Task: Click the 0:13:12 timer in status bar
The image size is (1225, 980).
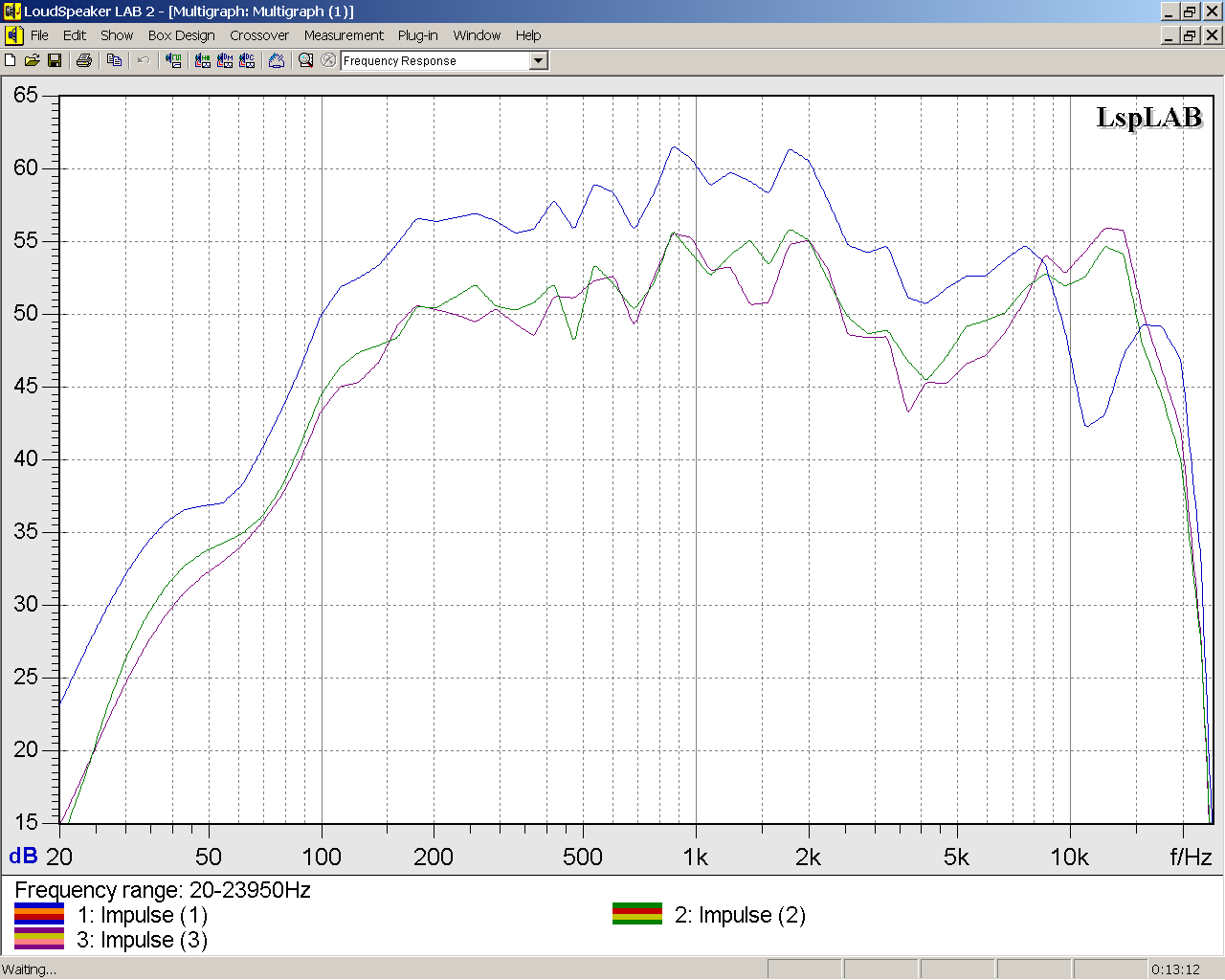Action: tap(1175, 969)
